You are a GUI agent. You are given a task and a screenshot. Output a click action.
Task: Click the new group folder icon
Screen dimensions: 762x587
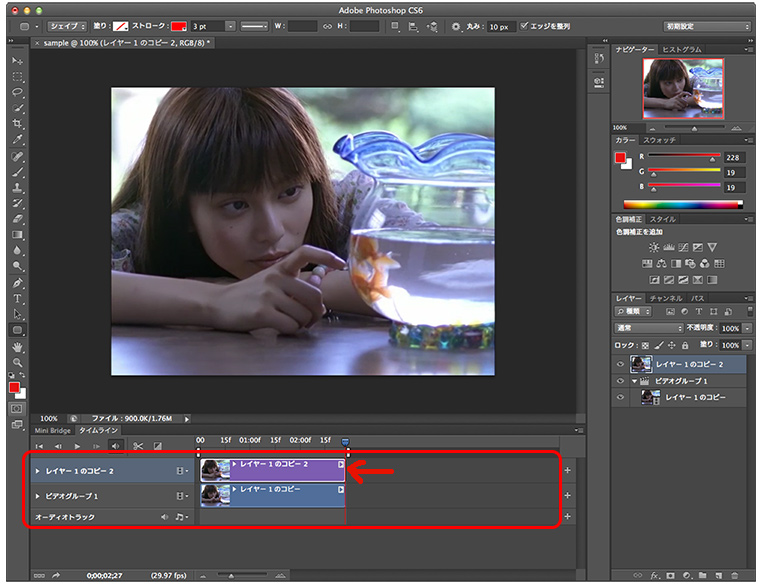[x=703, y=575]
